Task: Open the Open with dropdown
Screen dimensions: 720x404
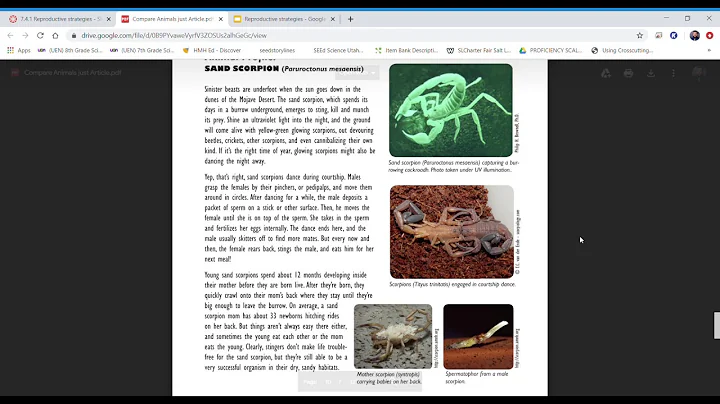Action: tap(357, 73)
